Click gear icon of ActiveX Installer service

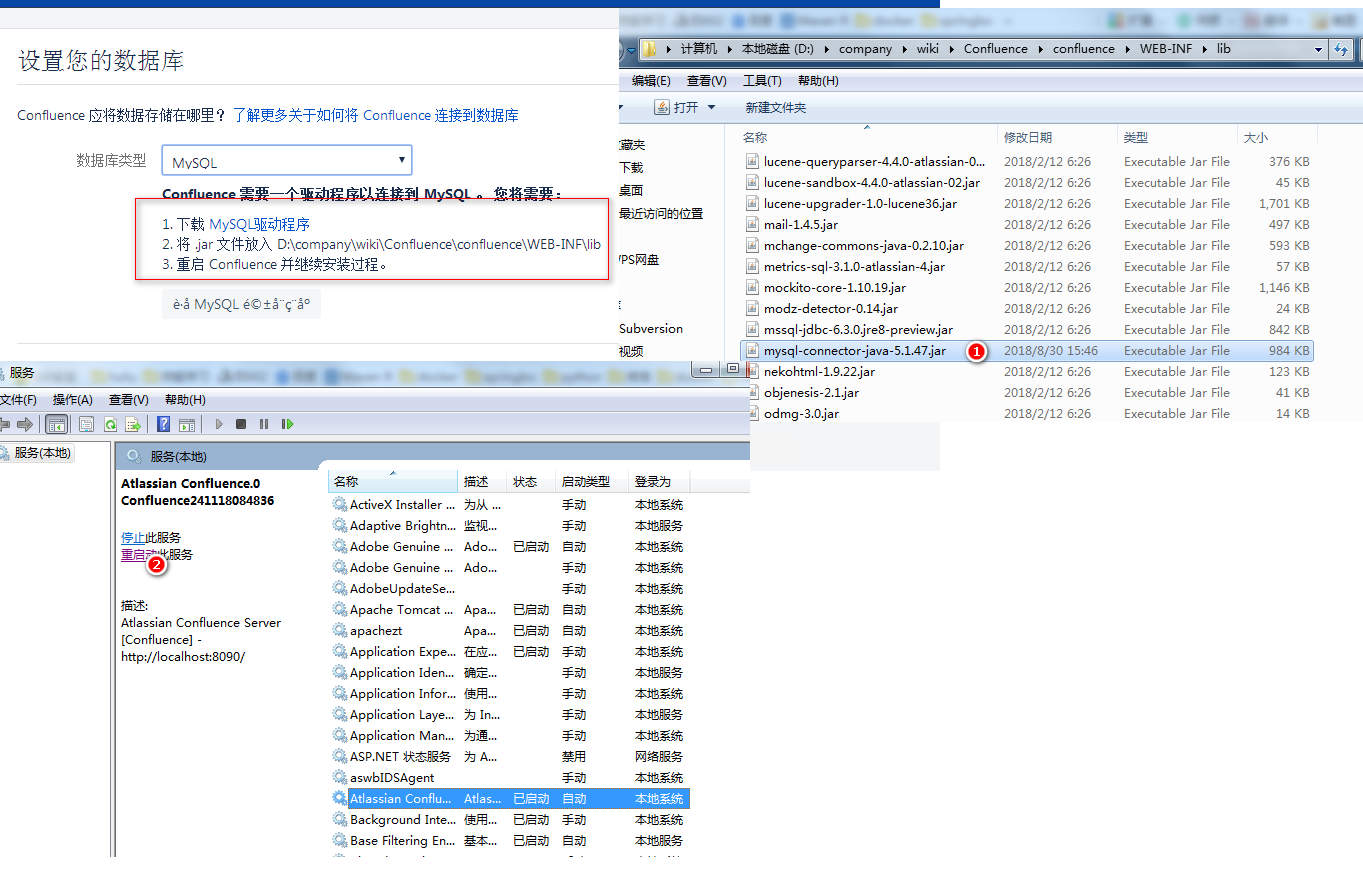pyautogui.click(x=340, y=505)
